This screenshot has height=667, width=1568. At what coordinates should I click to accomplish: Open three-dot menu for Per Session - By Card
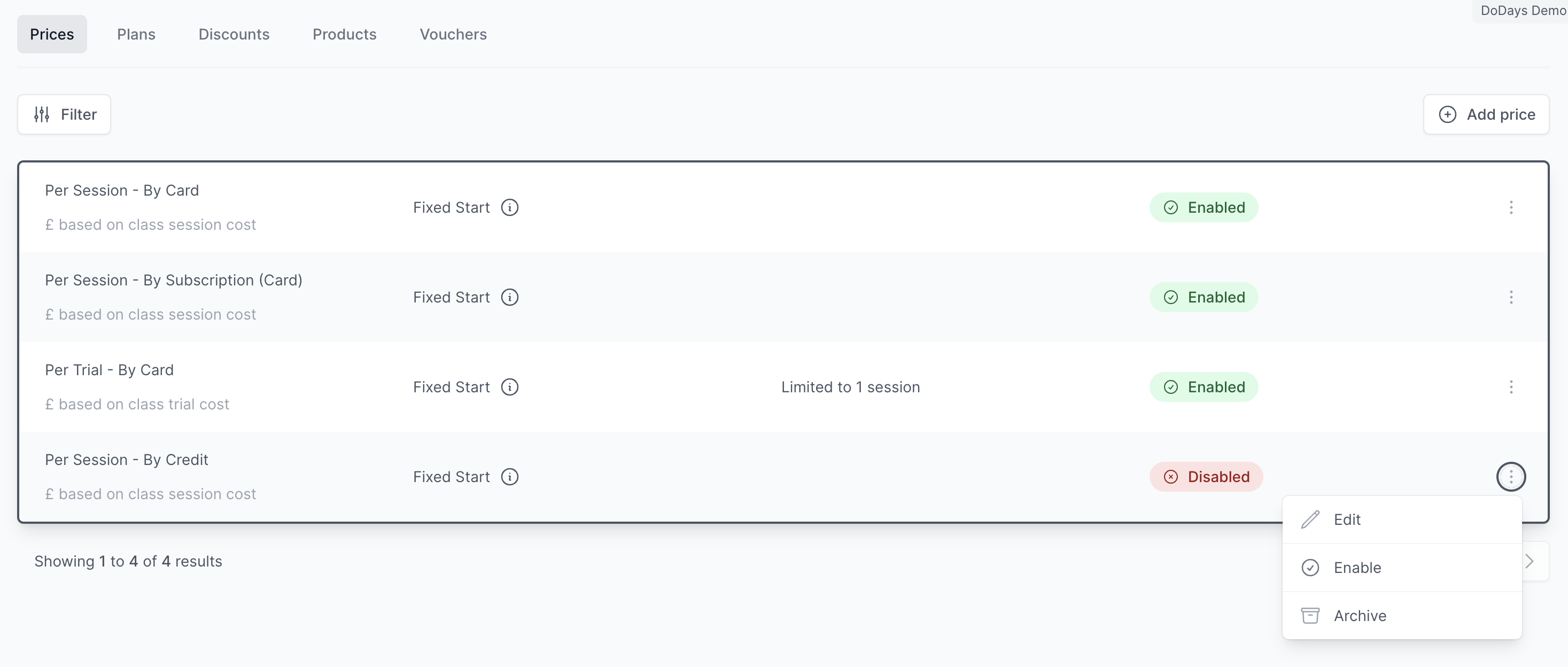1511,207
